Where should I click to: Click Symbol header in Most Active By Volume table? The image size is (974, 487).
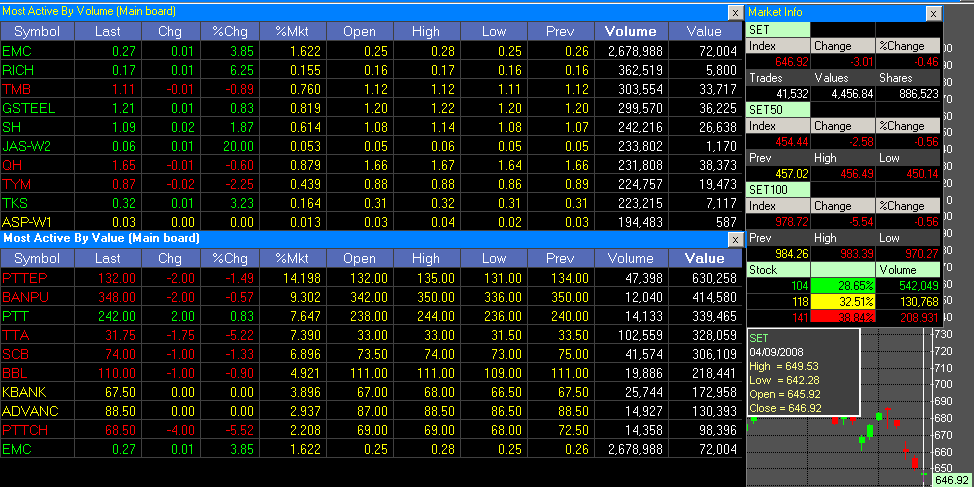[x=37, y=32]
